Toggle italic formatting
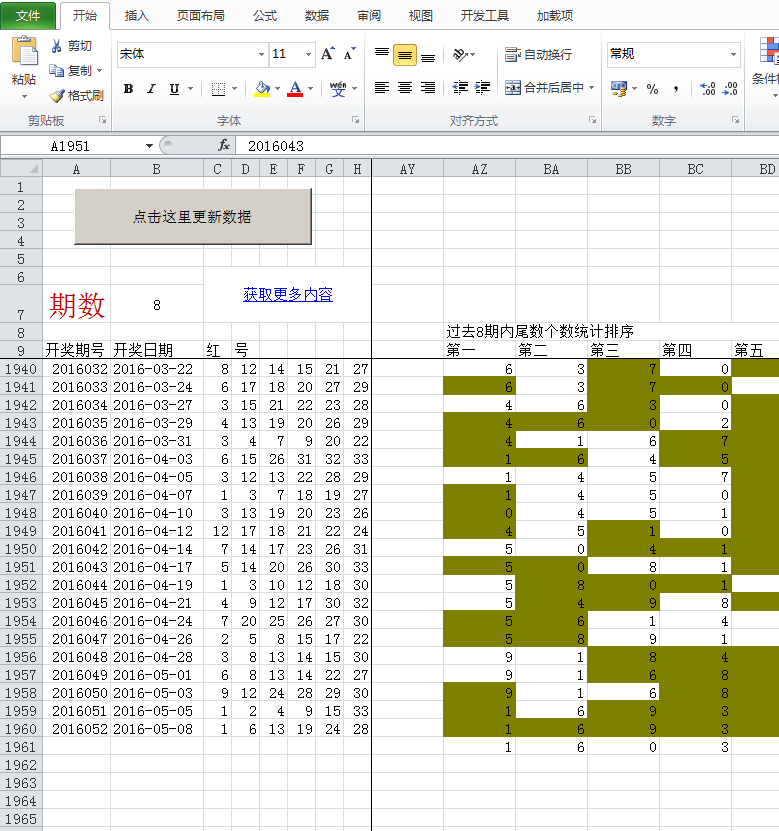Screen dimensions: 779x831 point(151,89)
